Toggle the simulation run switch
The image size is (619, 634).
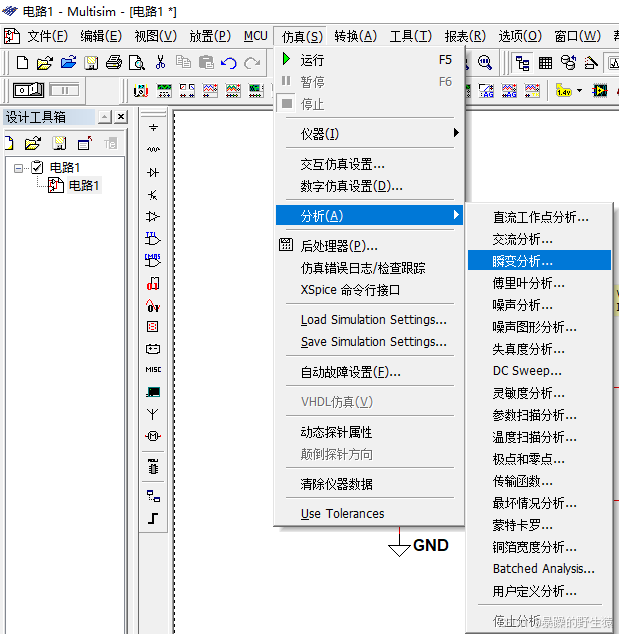click(x=28, y=90)
